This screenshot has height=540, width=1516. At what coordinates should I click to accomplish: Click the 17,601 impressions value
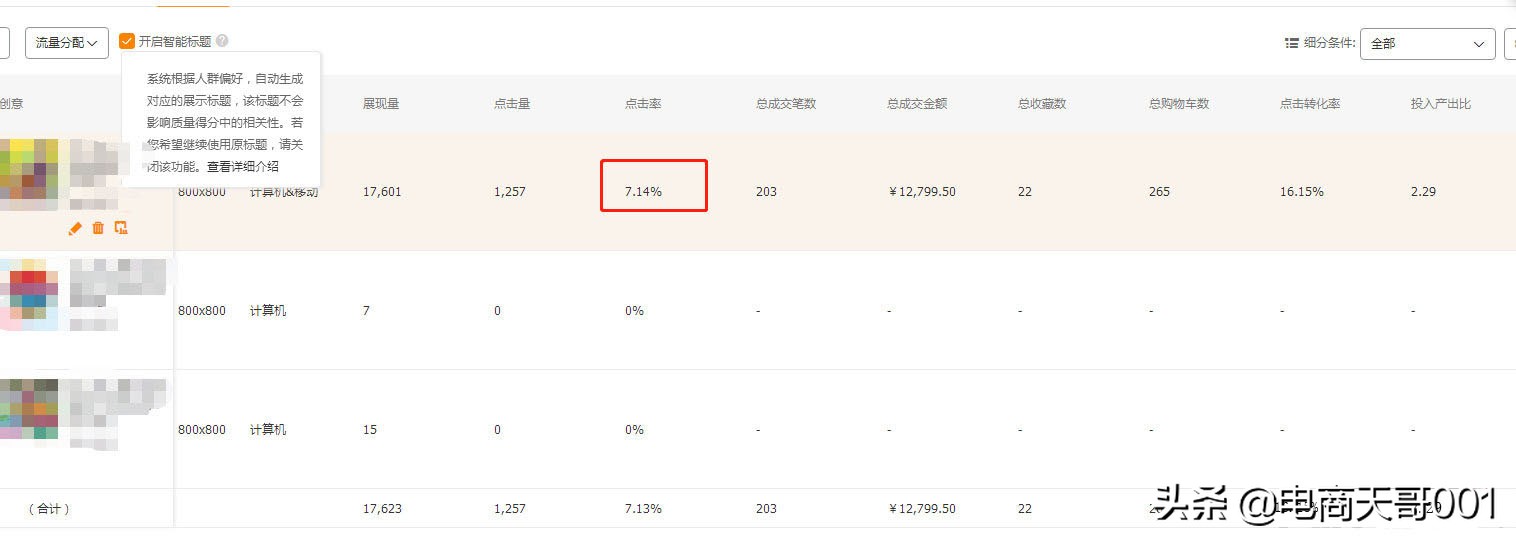pos(382,192)
